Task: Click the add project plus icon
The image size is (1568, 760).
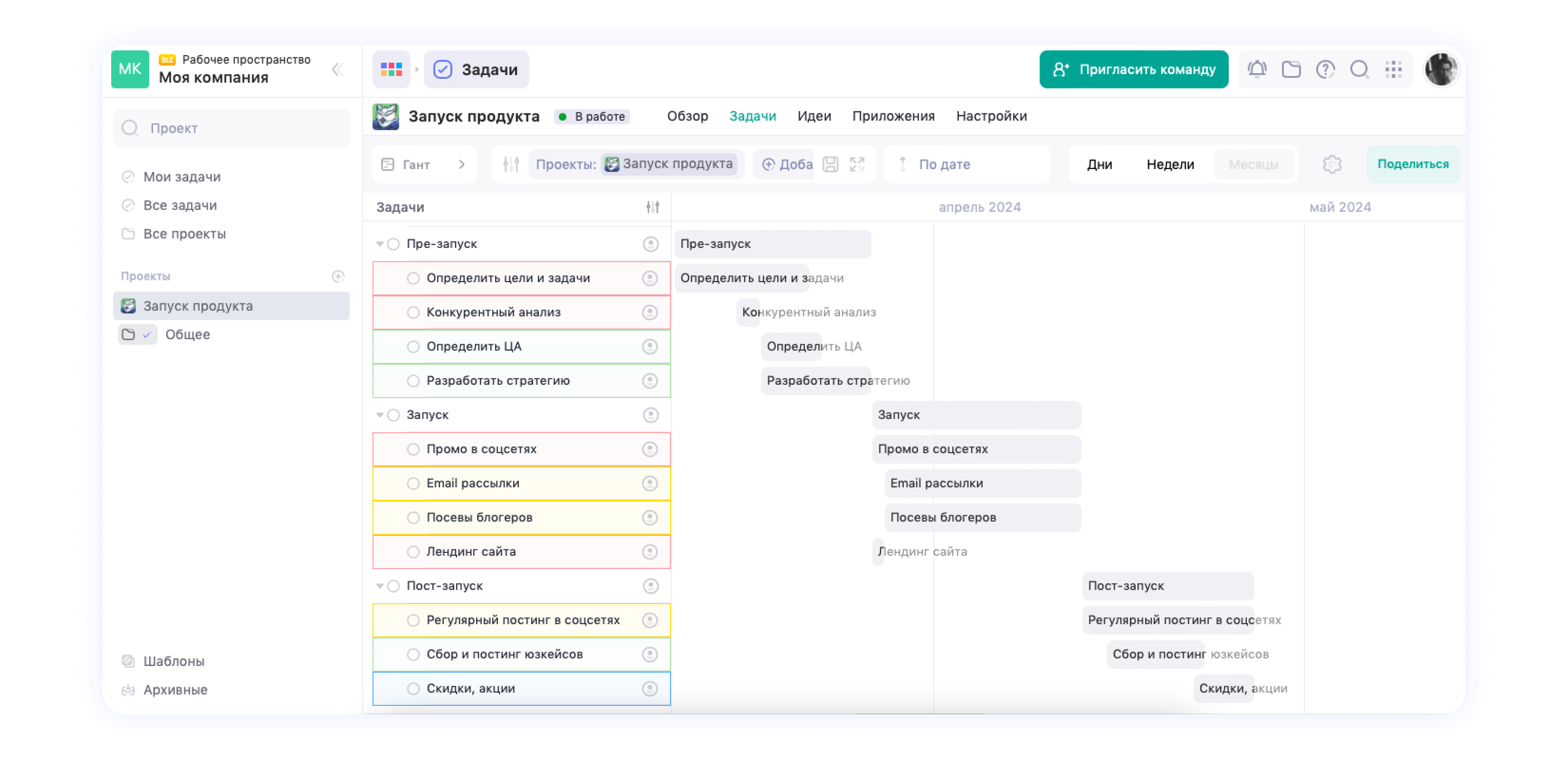Action: [x=339, y=276]
